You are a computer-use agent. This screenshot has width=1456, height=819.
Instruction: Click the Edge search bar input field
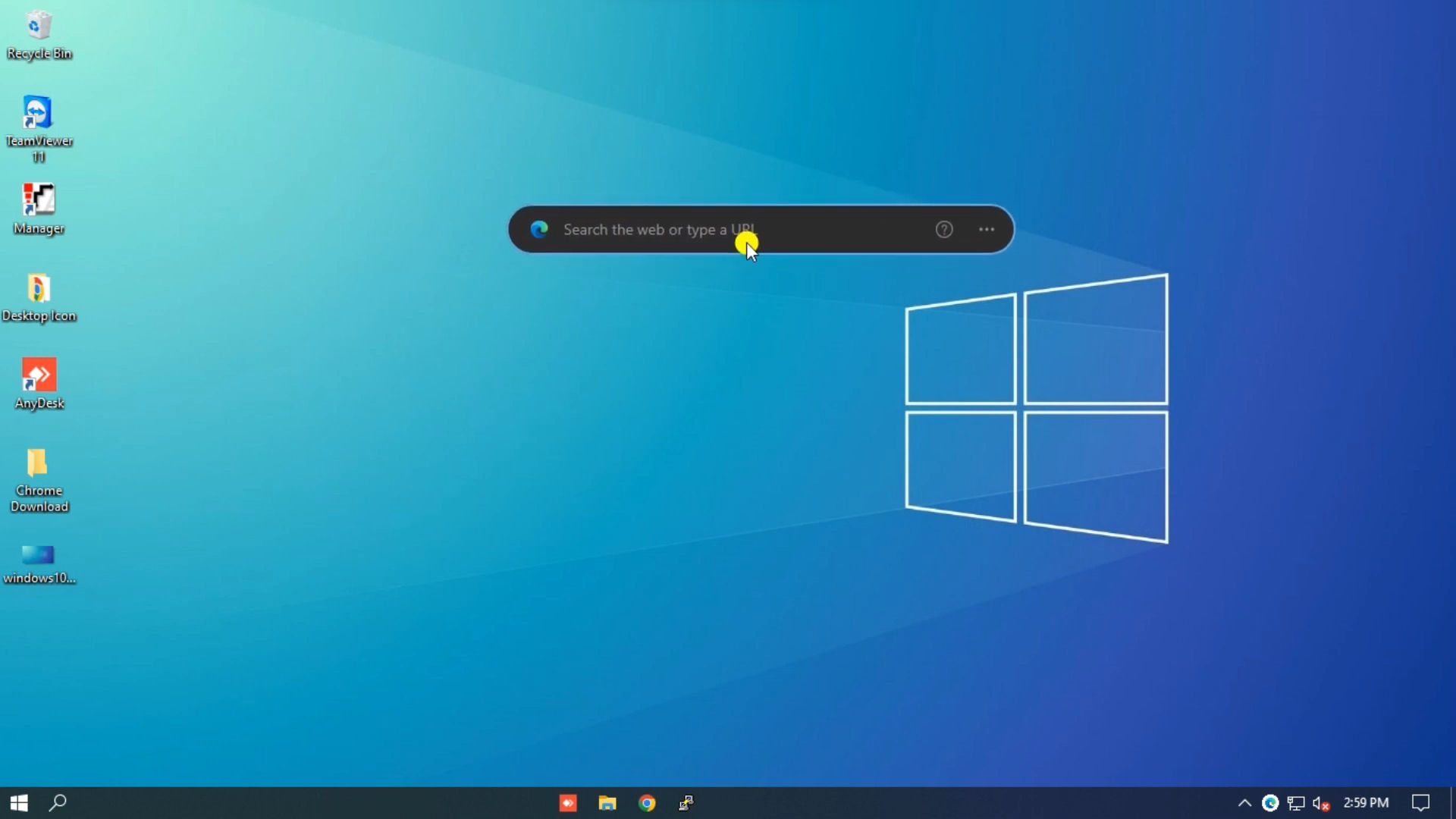[728, 230]
